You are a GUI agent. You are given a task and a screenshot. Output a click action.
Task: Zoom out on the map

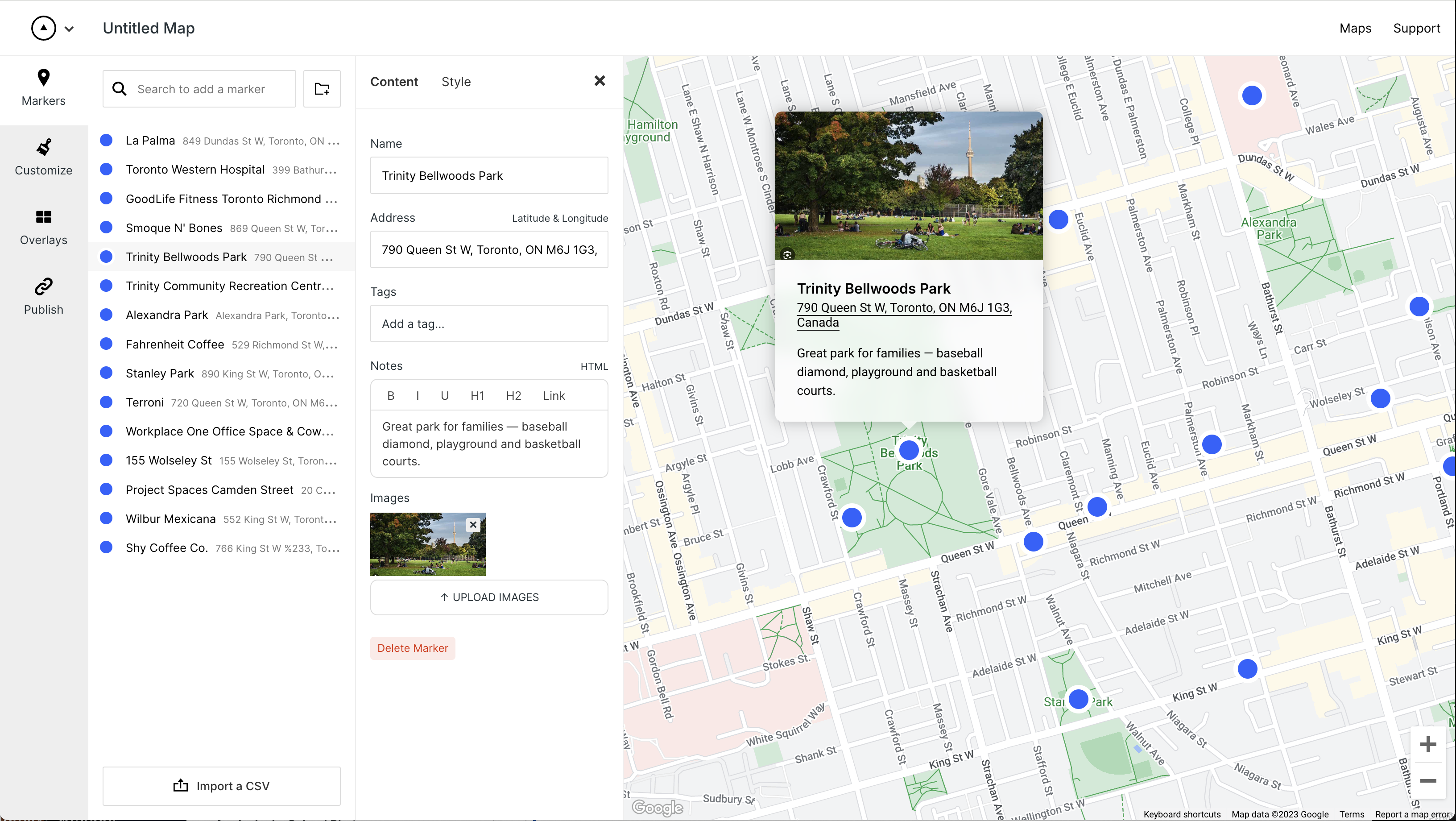click(x=1428, y=780)
